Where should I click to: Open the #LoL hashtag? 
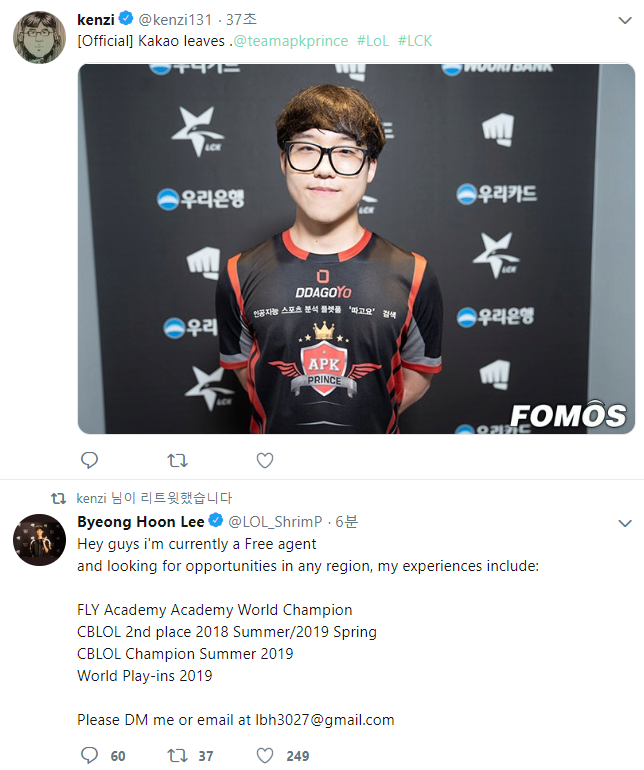(x=373, y=41)
